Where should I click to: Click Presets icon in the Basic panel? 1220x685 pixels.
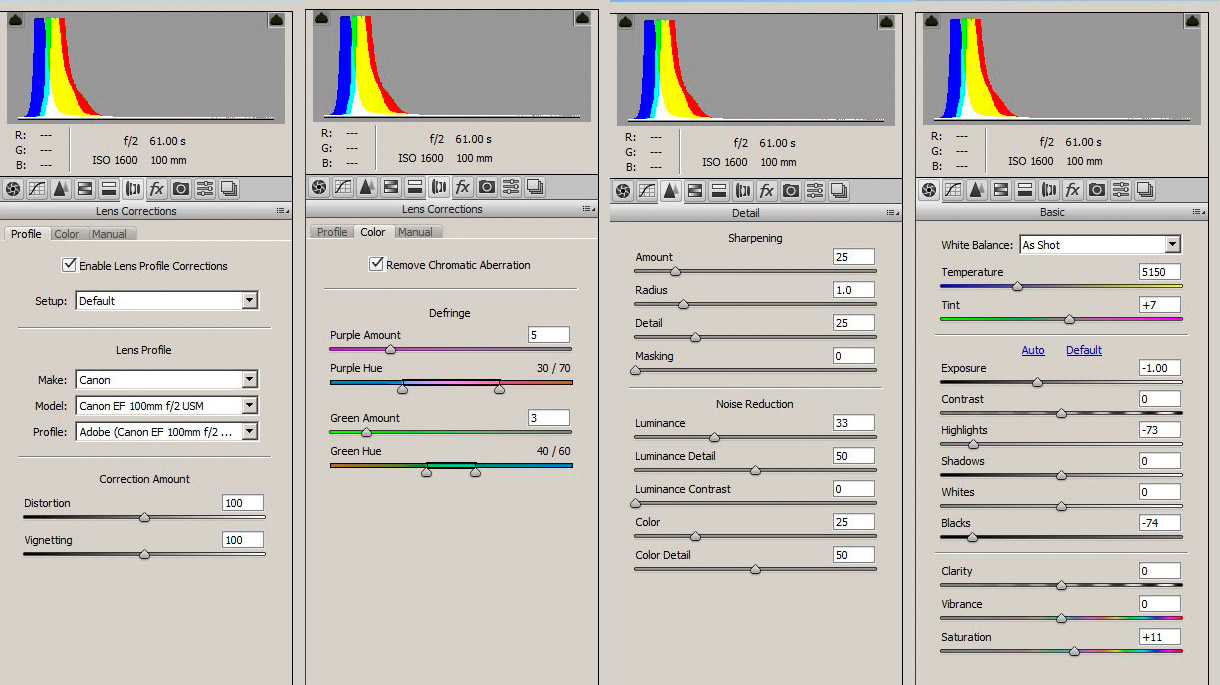pos(1121,190)
